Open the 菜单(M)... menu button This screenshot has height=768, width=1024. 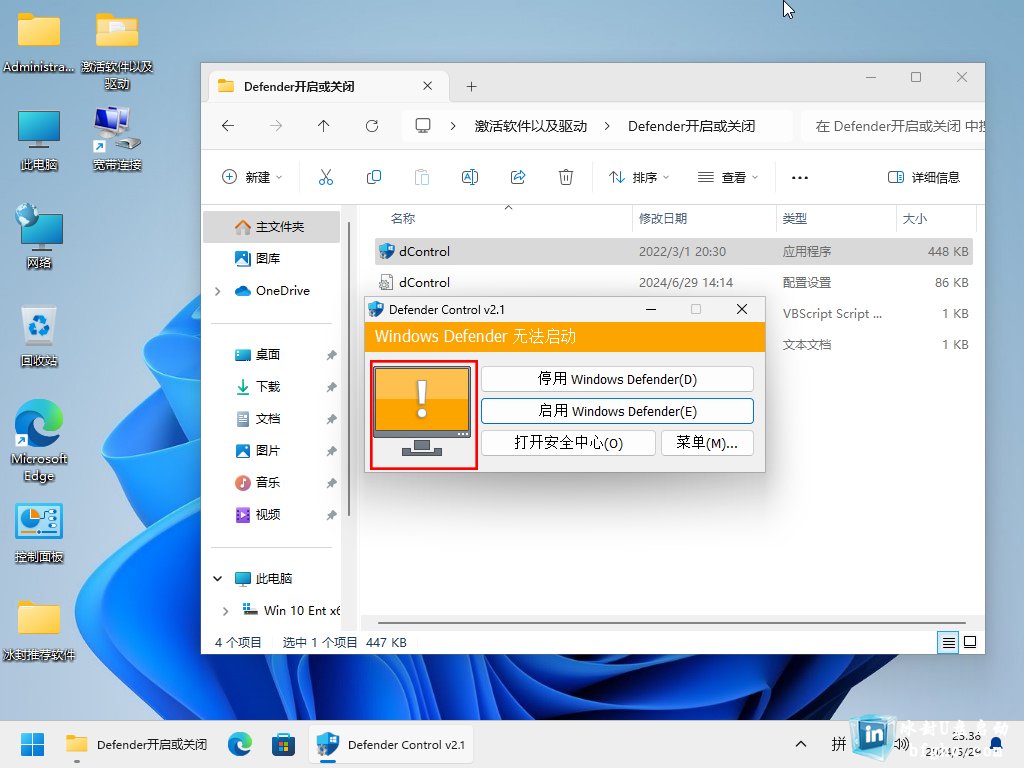707,443
